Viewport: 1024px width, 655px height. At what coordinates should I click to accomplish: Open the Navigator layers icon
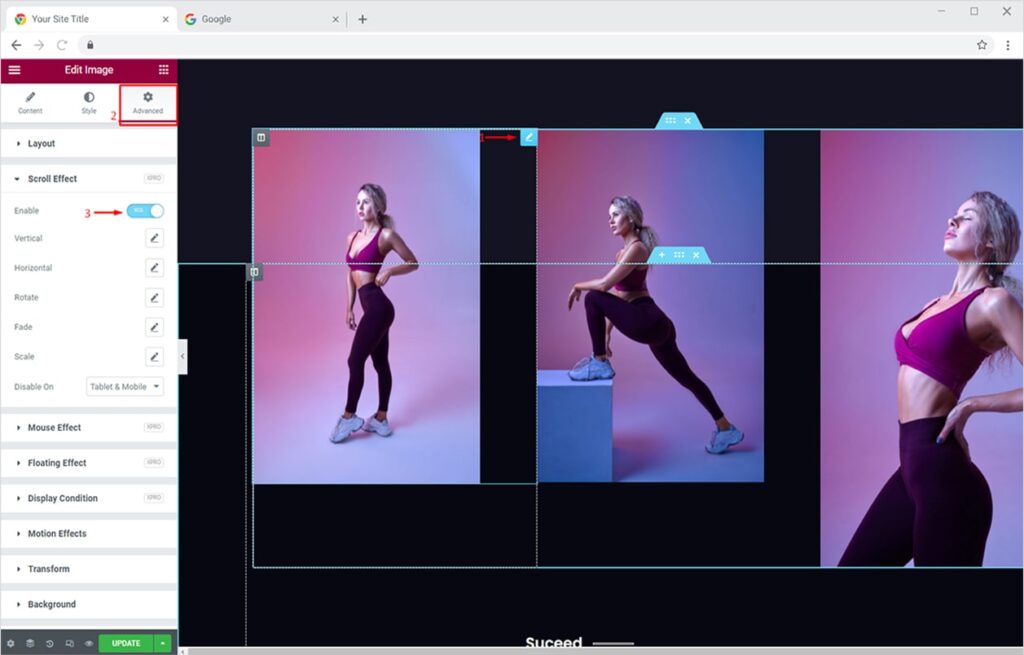(x=30, y=643)
